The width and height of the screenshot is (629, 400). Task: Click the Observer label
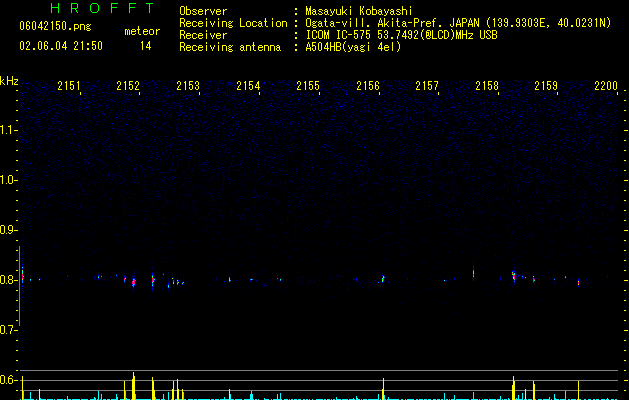click(203, 11)
